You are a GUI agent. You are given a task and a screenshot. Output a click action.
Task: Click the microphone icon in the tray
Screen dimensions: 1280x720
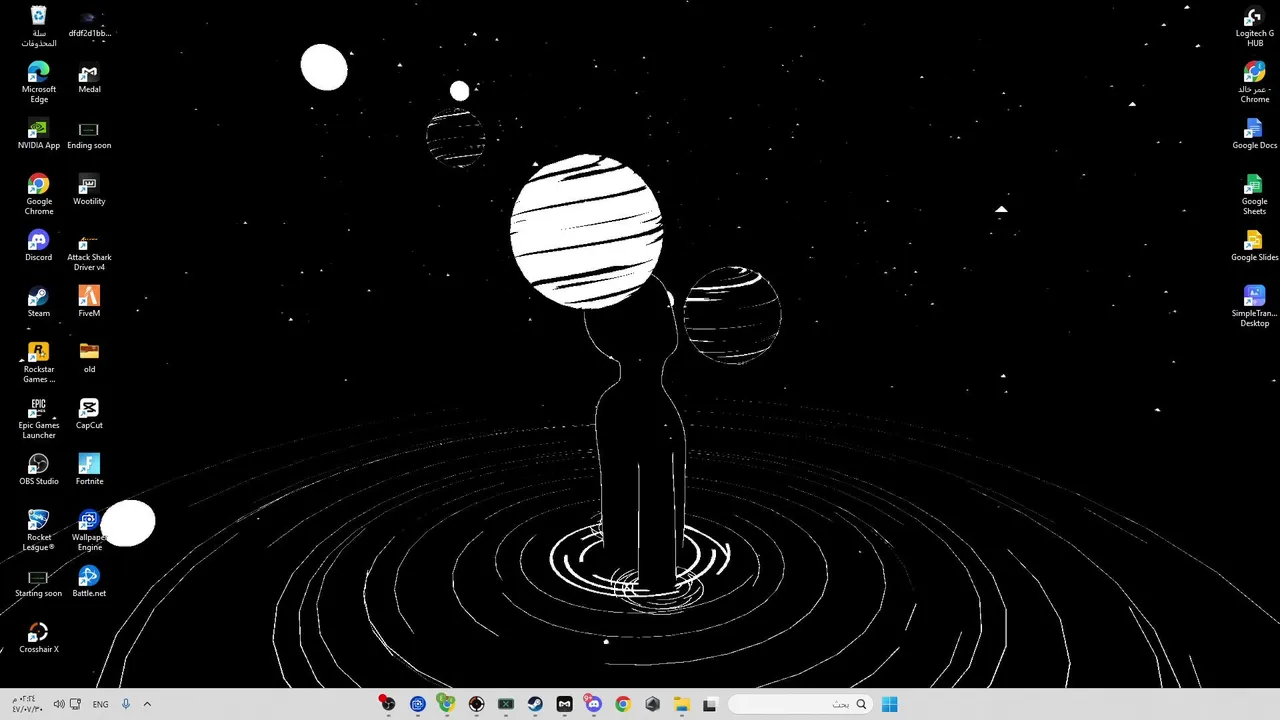(x=126, y=704)
